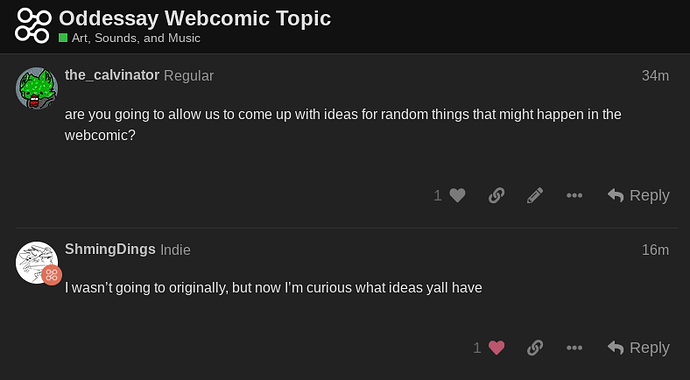Like the_calvinator's post with the heart

click(x=457, y=195)
